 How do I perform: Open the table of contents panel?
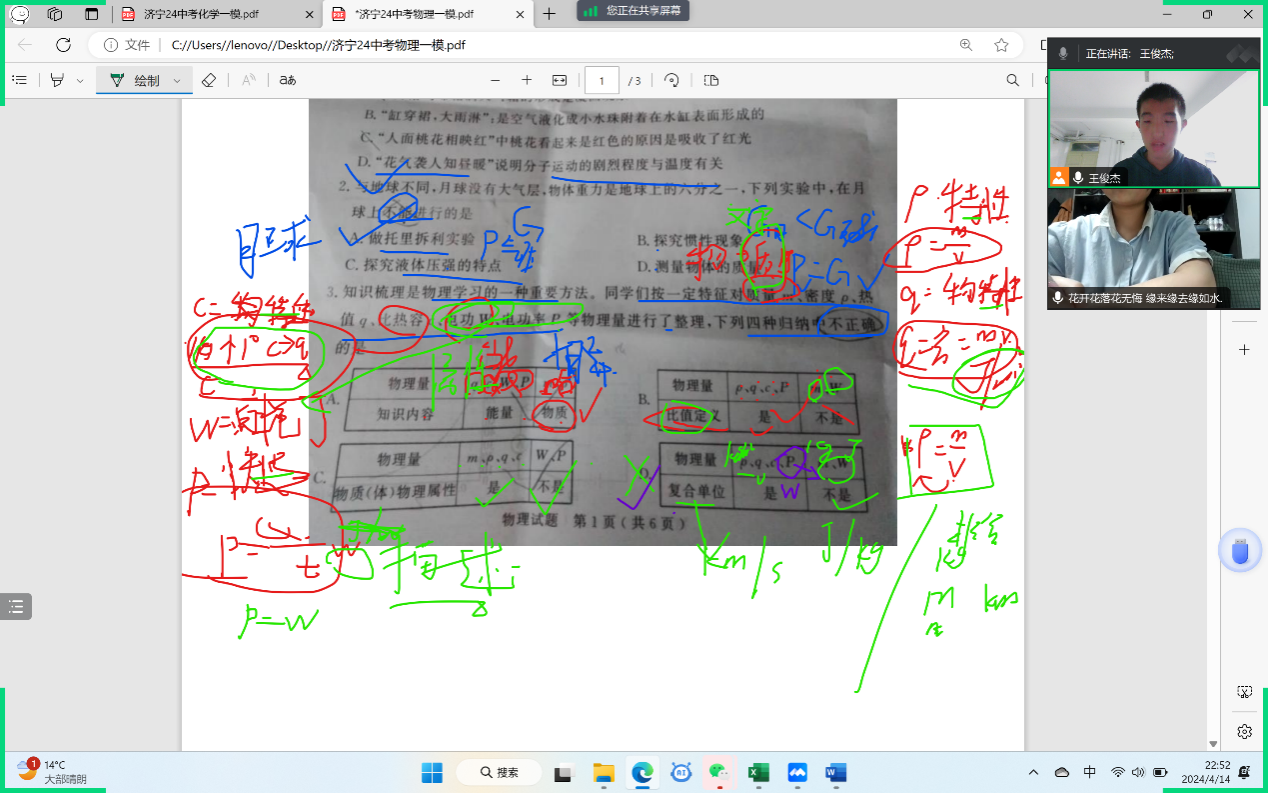click(x=19, y=80)
